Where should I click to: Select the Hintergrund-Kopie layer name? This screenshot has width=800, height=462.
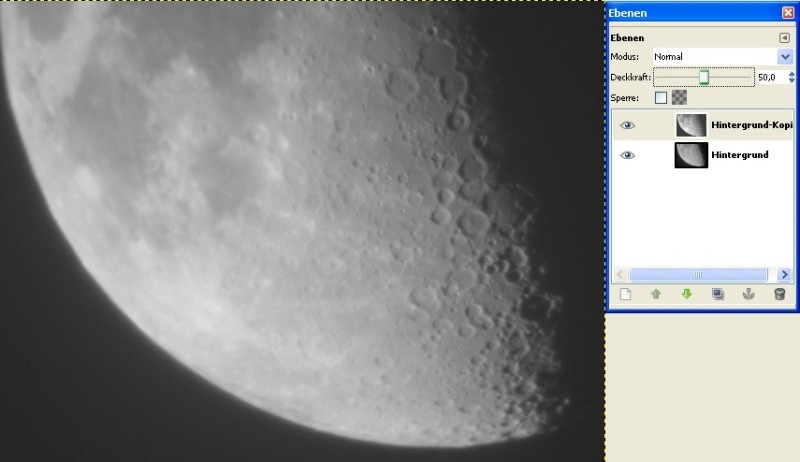tap(752, 125)
